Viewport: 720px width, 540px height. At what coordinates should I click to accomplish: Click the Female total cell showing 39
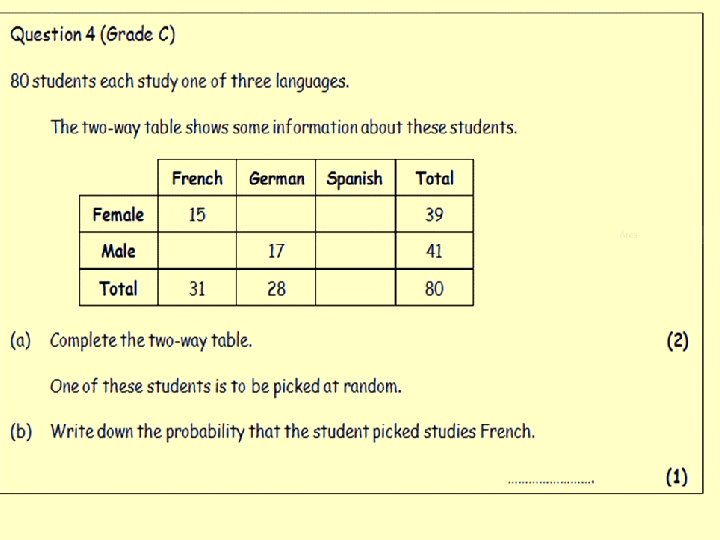tap(434, 214)
